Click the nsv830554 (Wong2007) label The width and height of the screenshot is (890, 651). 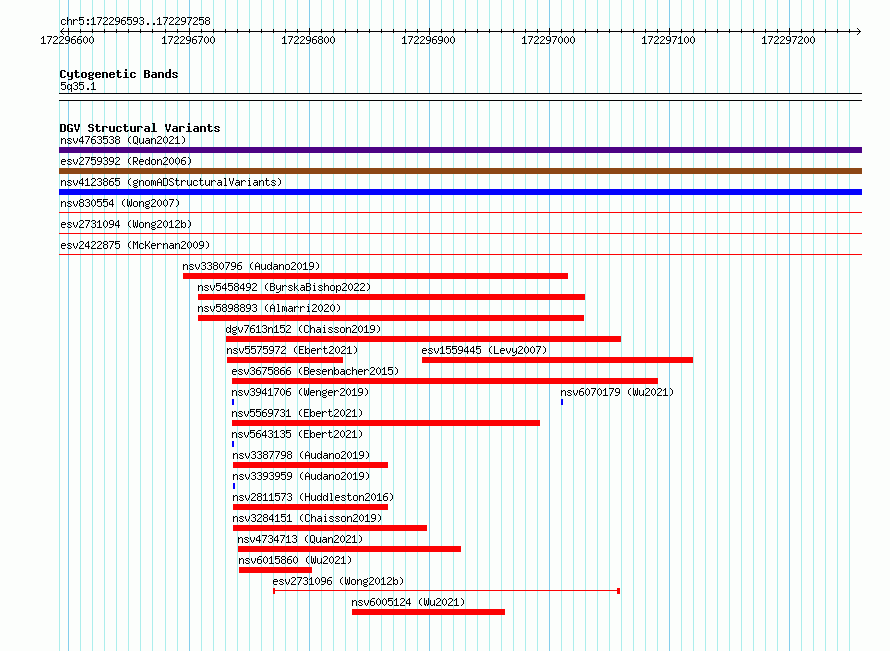point(120,203)
